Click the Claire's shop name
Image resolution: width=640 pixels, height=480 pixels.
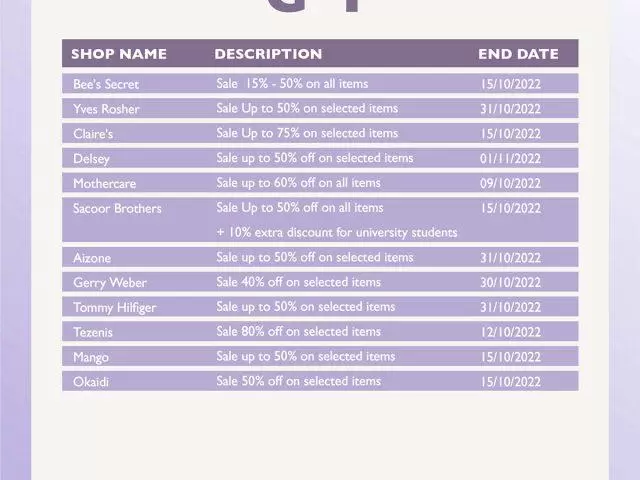pos(93,134)
